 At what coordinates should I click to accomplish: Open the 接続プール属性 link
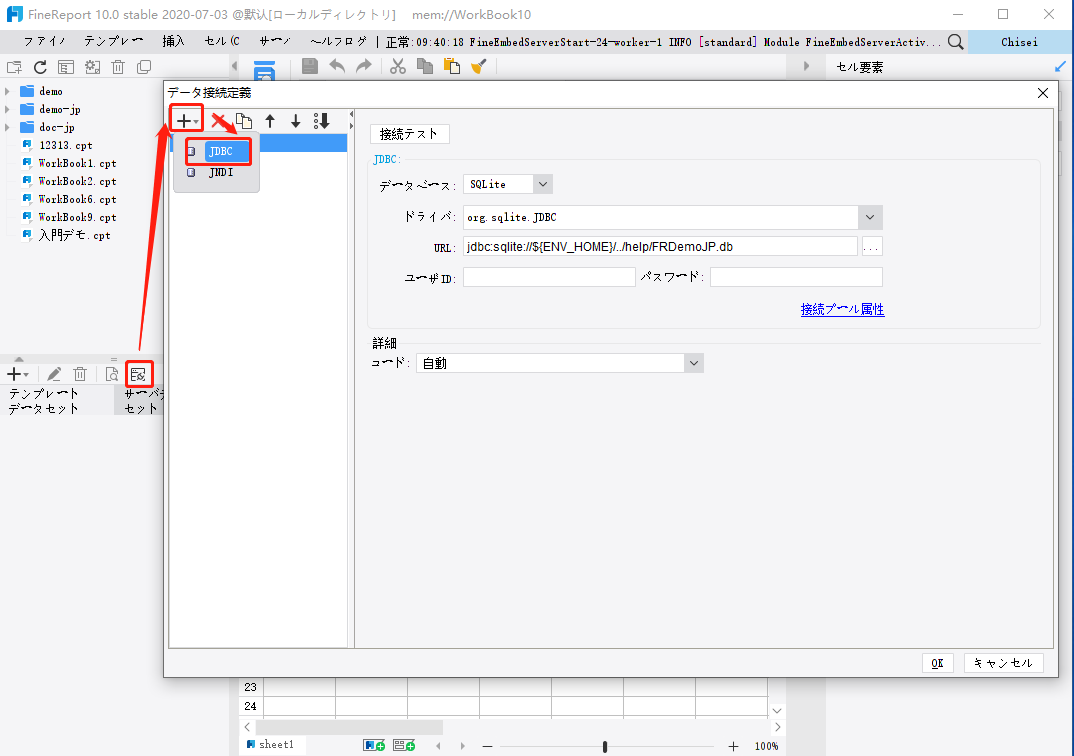842,310
